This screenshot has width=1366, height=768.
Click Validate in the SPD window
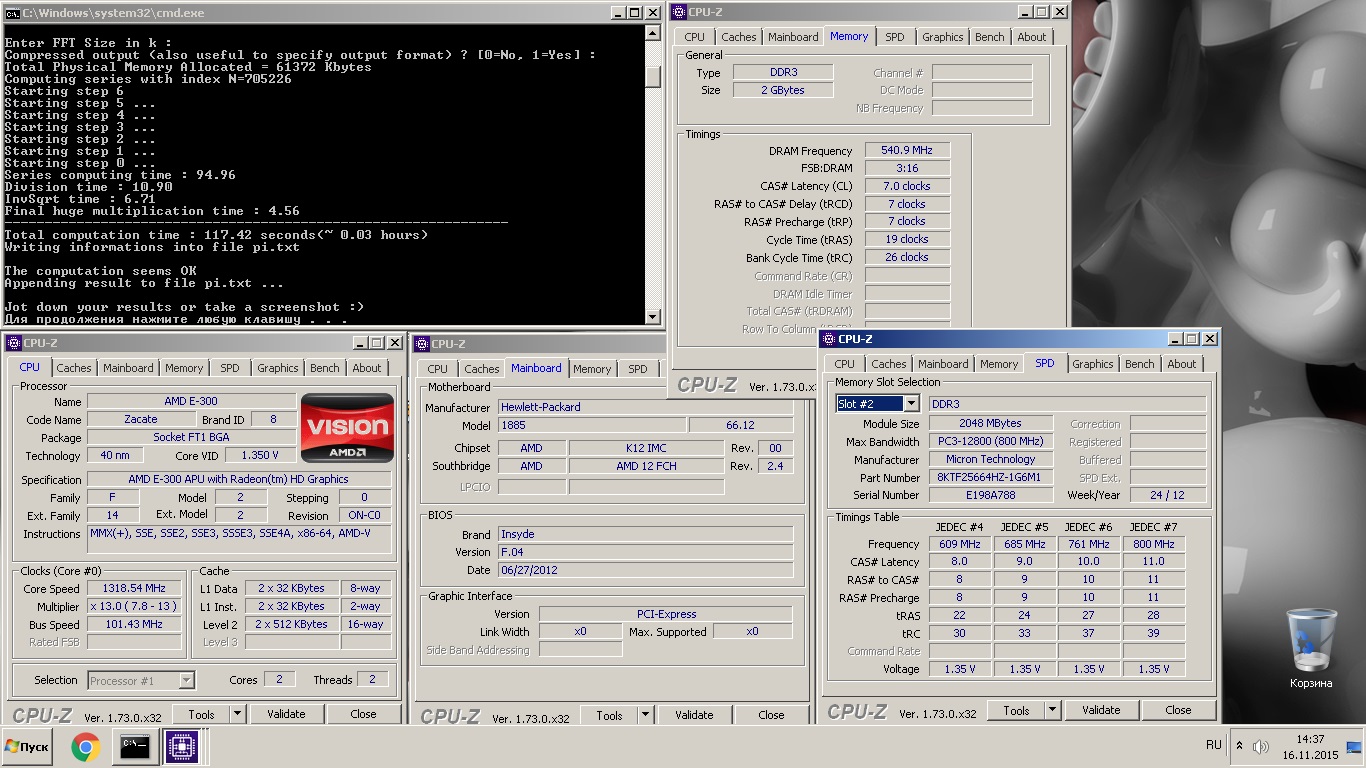pos(1101,710)
